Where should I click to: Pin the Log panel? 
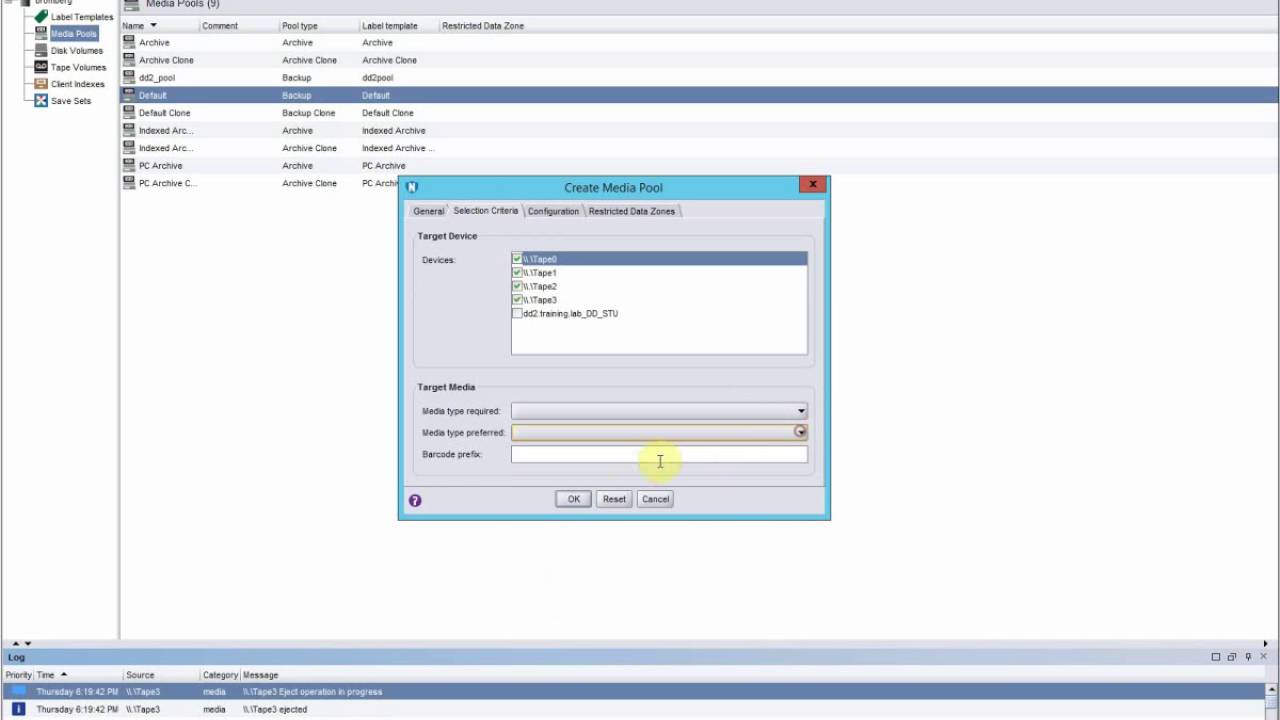point(1248,657)
